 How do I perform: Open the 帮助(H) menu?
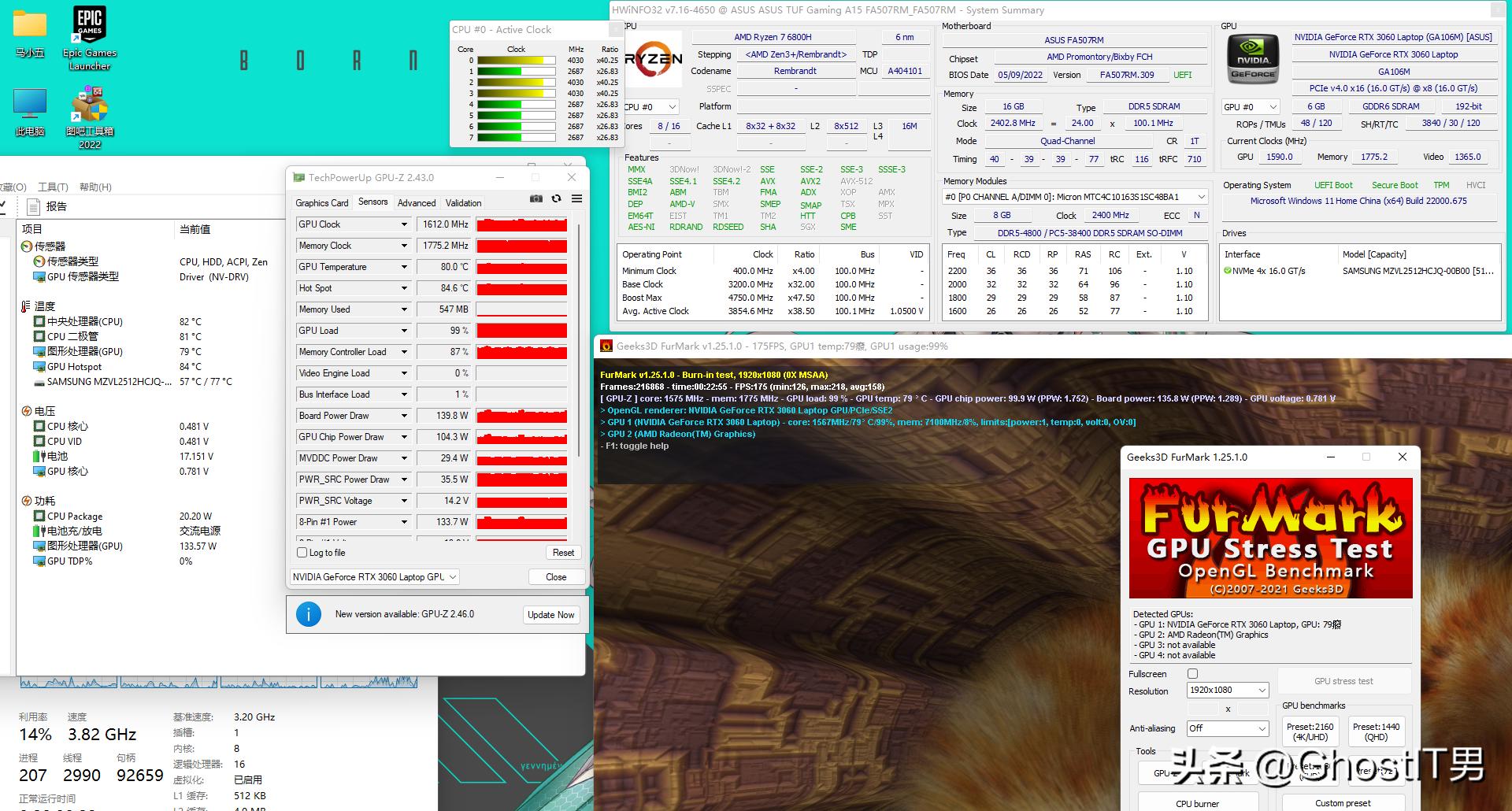(x=95, y=187)
